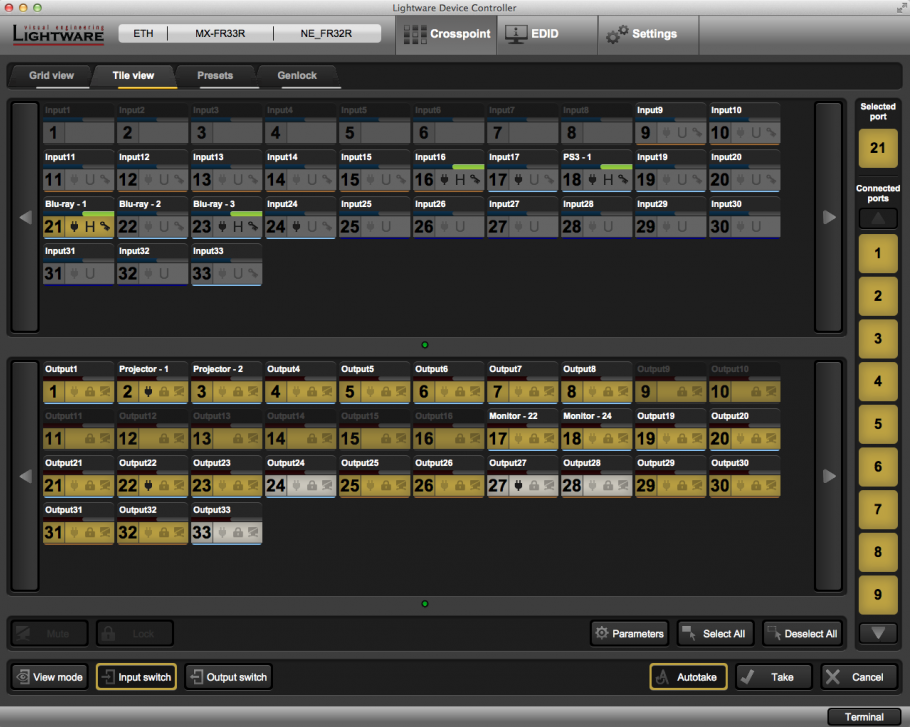910x727 pixels.
Task: Click right arrow of input tile panel
Action: click(x=828, y=217)
